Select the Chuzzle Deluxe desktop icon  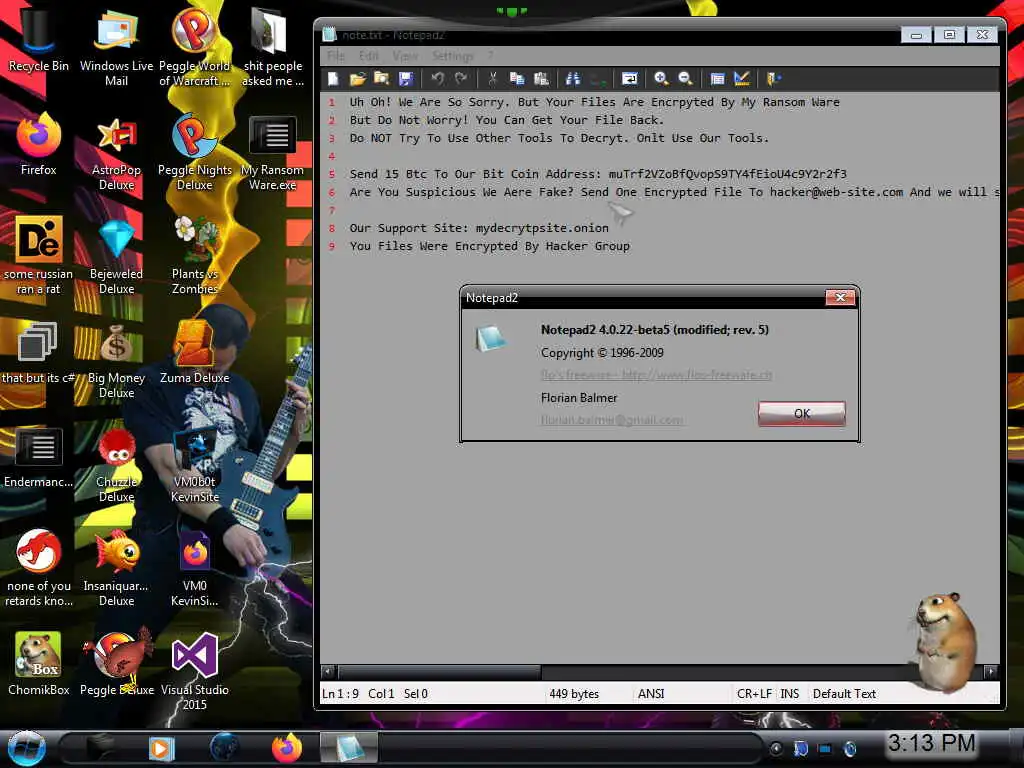pos(116,465)
